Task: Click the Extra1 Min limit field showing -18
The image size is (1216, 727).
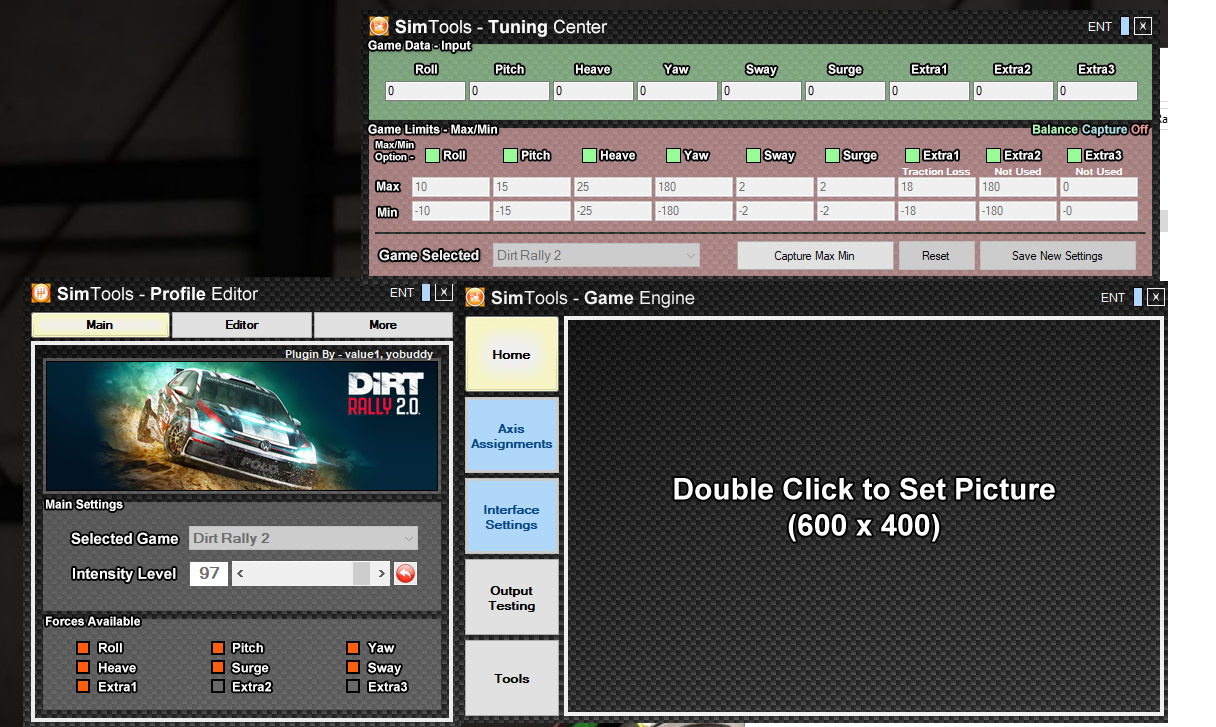Action: point(936,212)
